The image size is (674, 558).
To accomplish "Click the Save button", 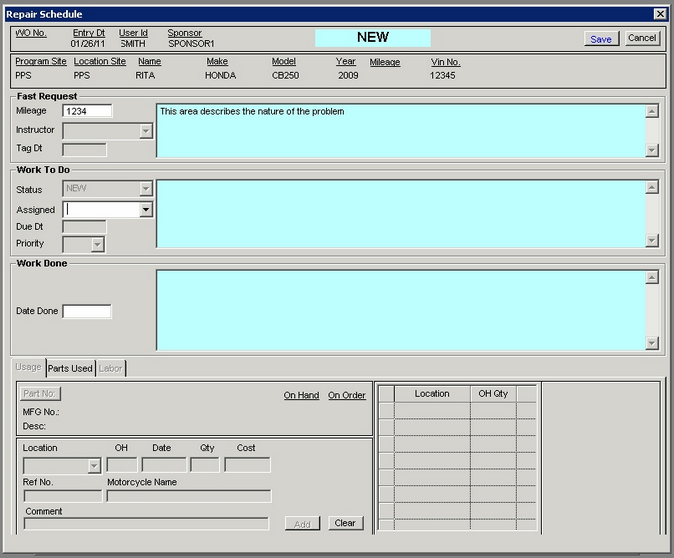I will (601, 39).
